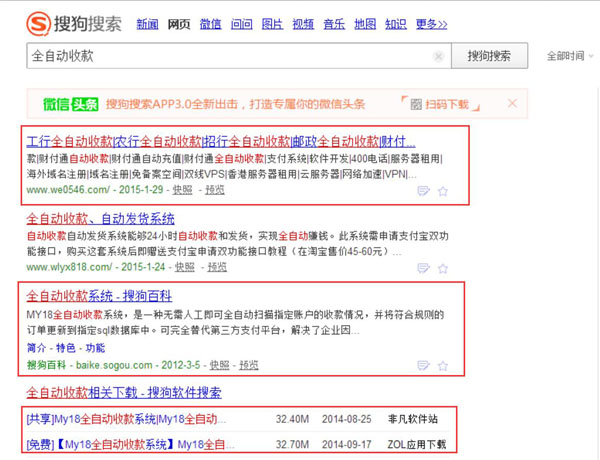Open the 全部时间 time filter dropdown

pyautogui.click(x=570, y=56)
